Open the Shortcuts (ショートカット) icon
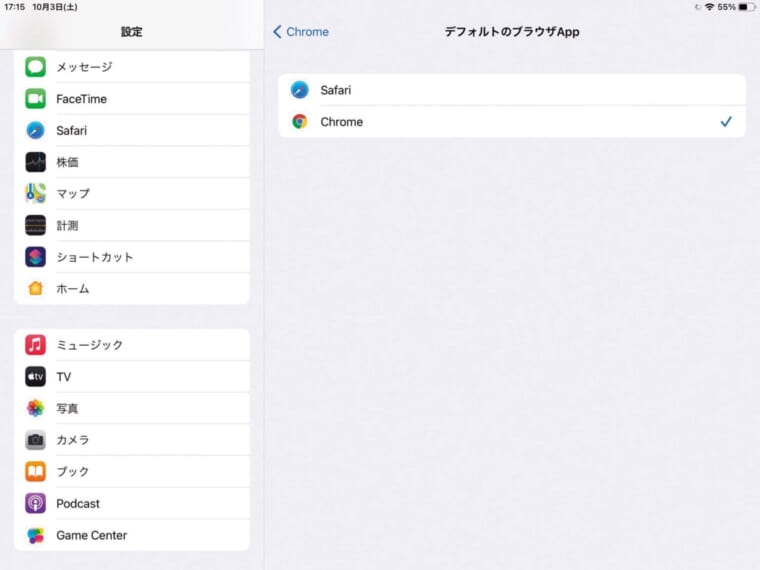 tap(36, 257)
